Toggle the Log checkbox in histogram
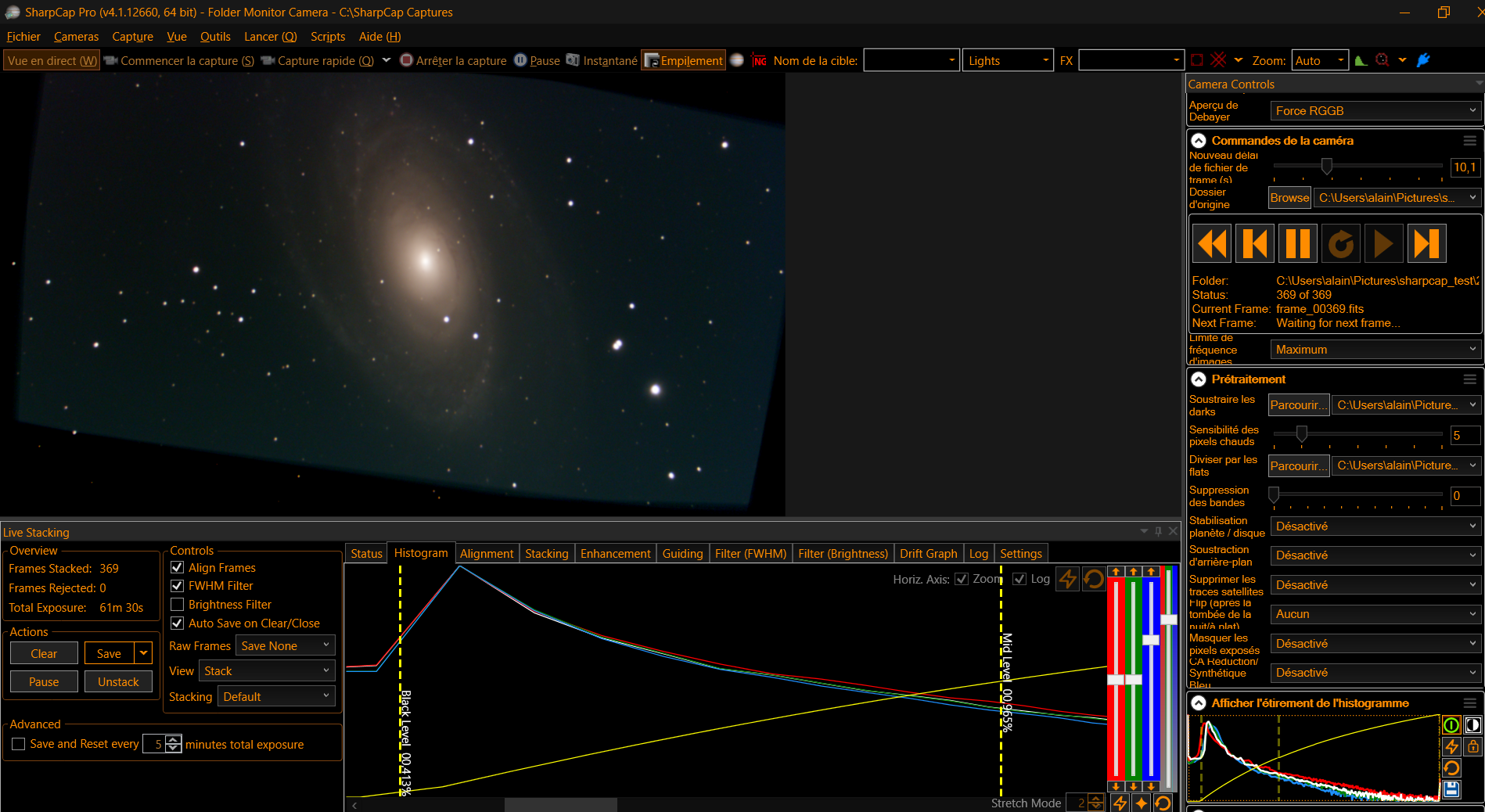This screenshot has width=1485, height=812. [1019, 579]
